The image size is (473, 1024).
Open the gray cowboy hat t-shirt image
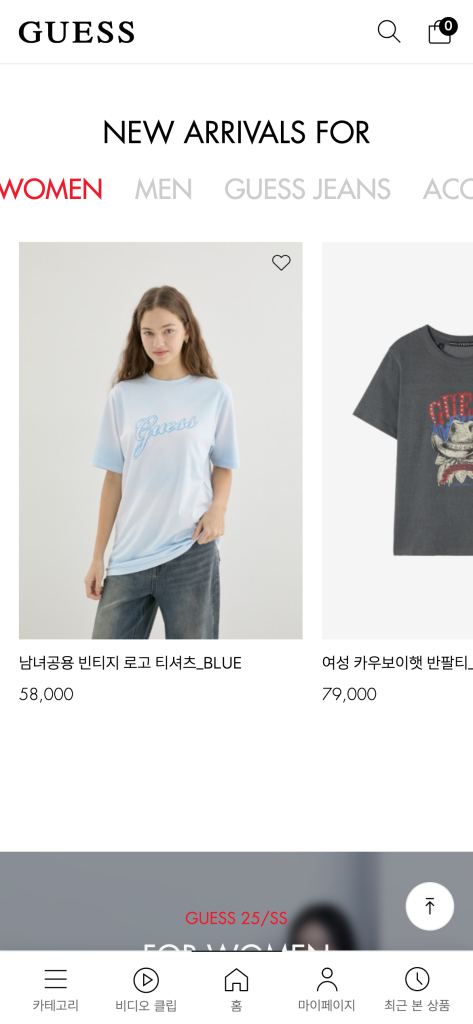397,440
